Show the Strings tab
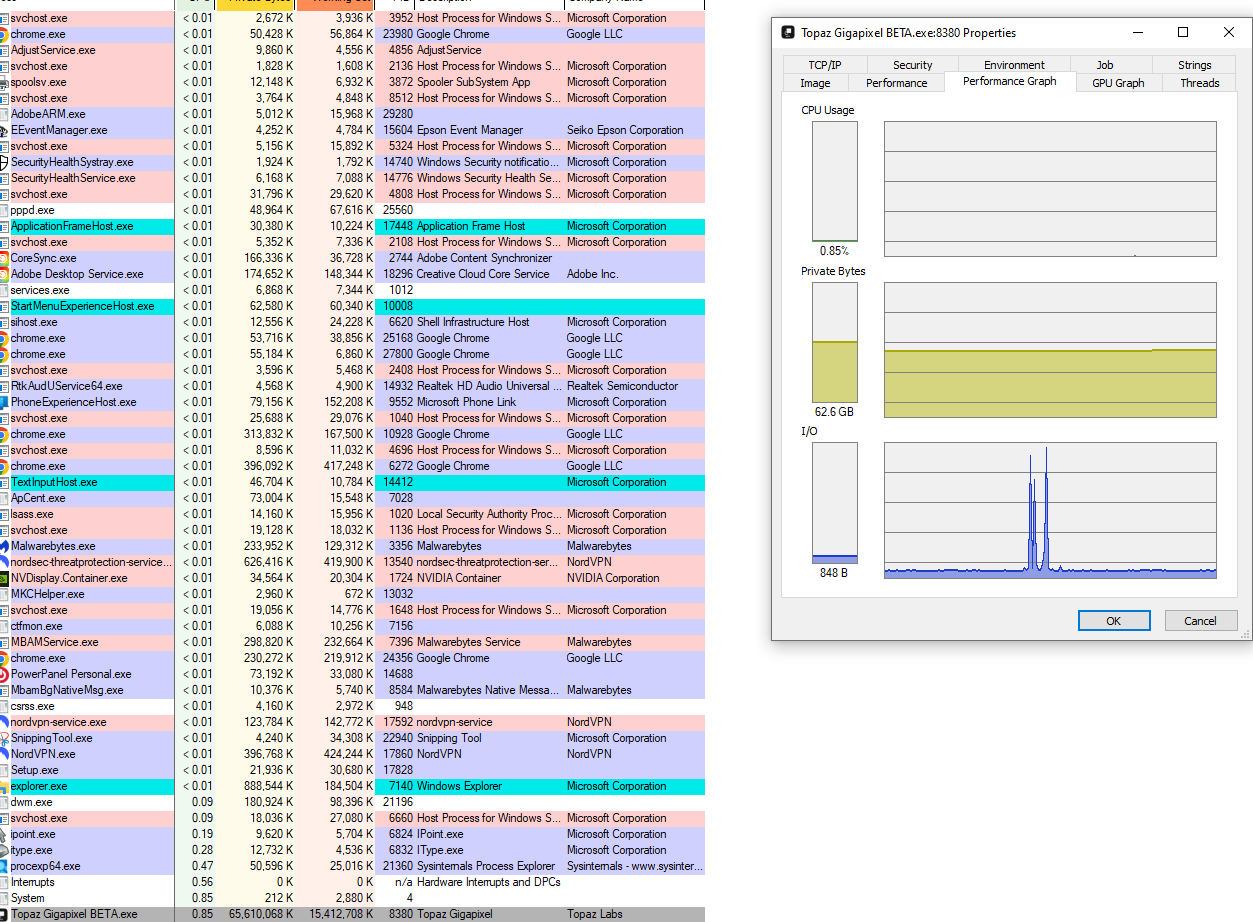1253x922 pixels. point(1194,65)
